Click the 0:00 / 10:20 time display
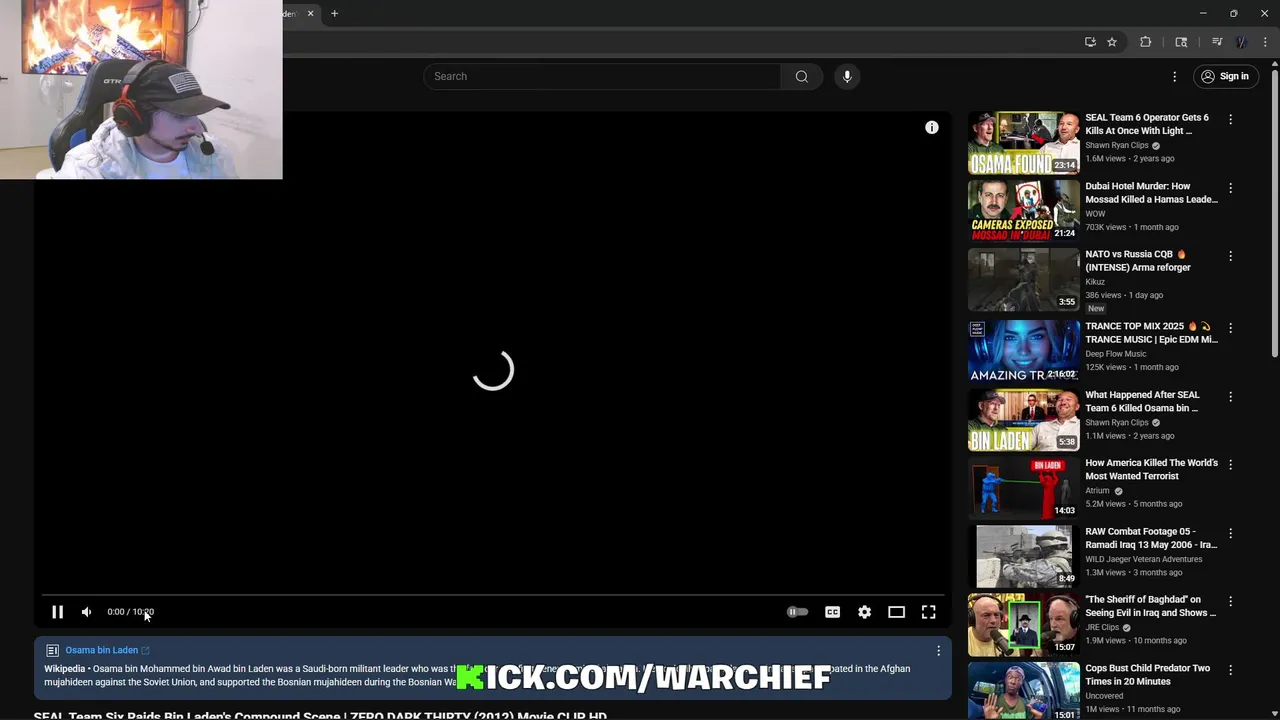The height and width of the screenshot is (720, 1280). (x=131, y=612)
